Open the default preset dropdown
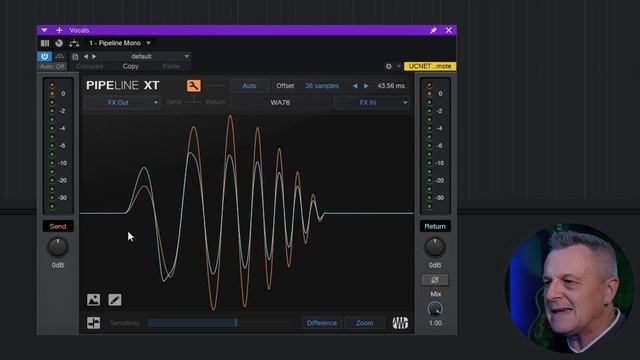This screenshot has width=640, height=360. coord(144,57)
